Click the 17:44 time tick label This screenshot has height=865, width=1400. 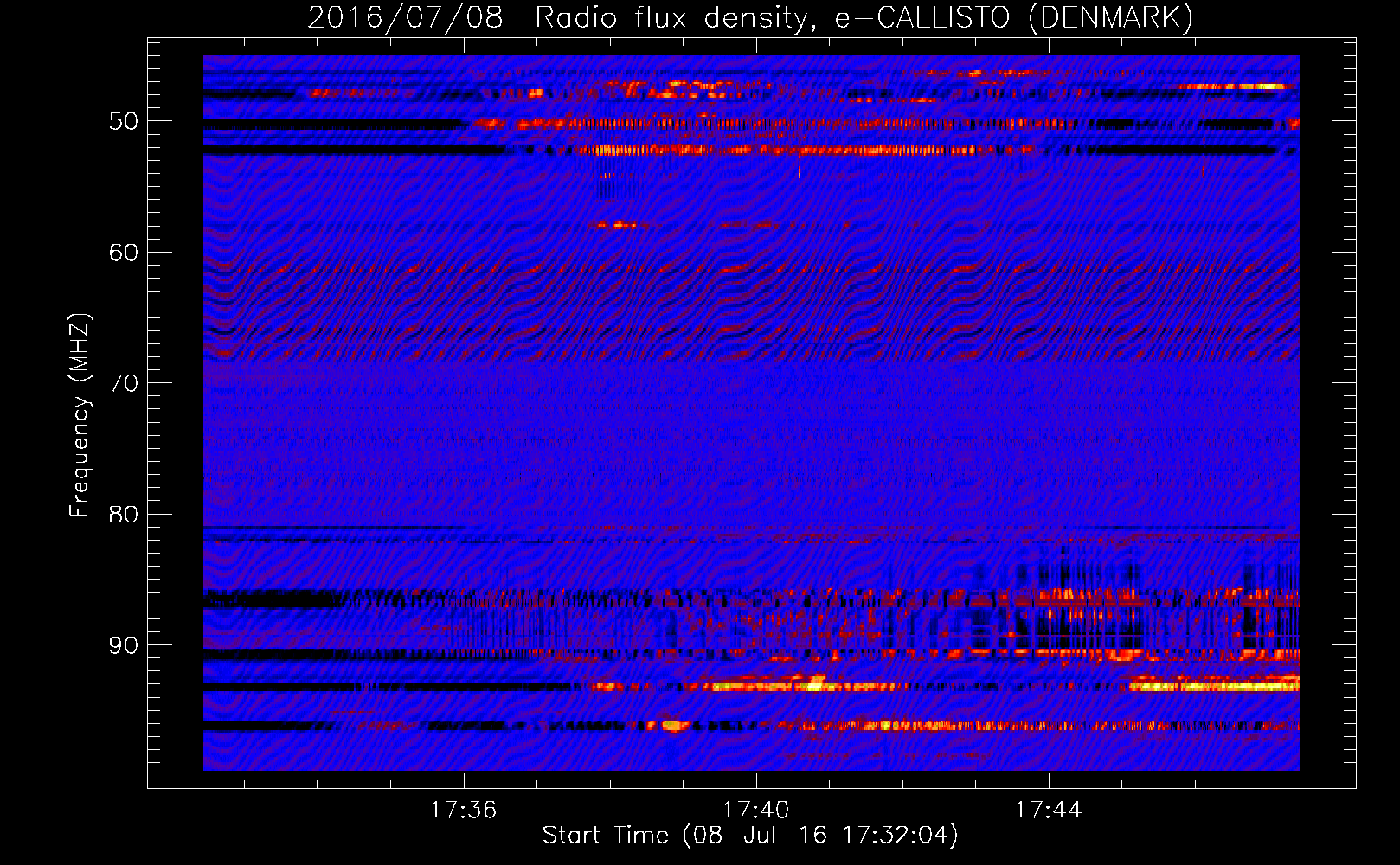pos(1048,810)
